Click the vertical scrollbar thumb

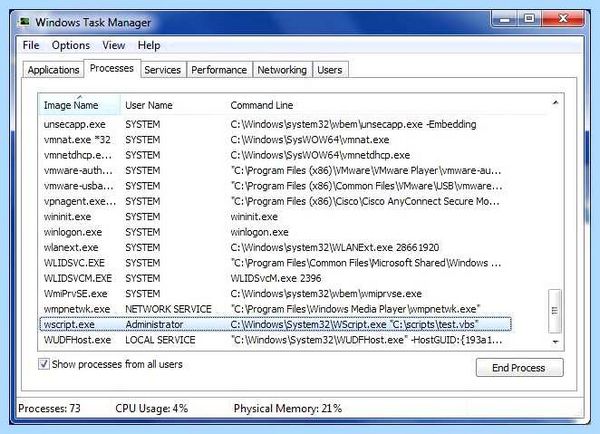point(555,310)
